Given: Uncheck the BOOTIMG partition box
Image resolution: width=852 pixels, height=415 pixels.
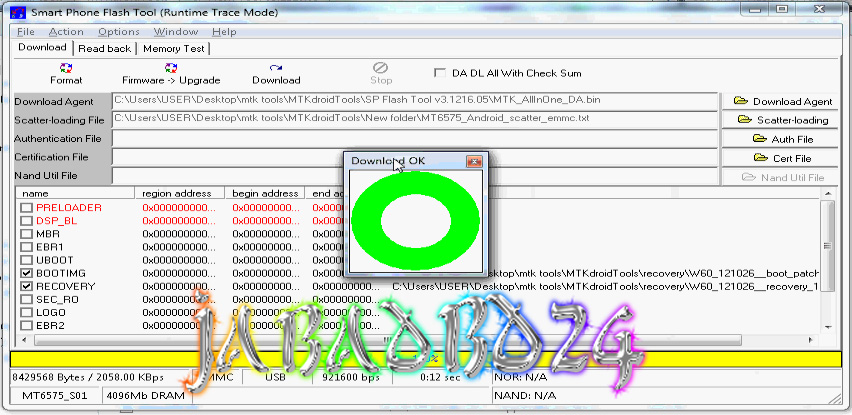Looking at the screenshot, I should (26, 273).
